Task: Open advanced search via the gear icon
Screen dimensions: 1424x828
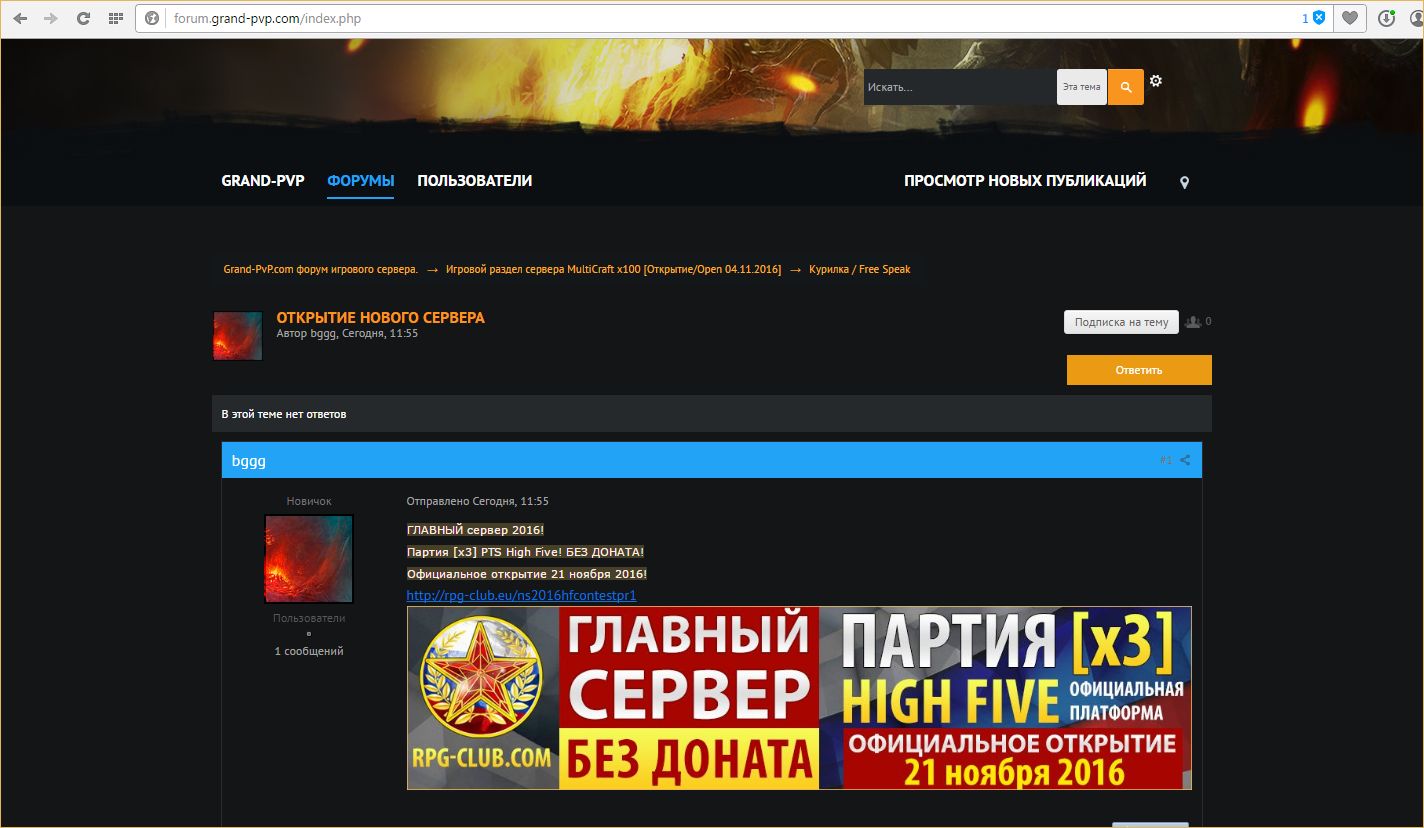Action: click(x=1156, y=81)
